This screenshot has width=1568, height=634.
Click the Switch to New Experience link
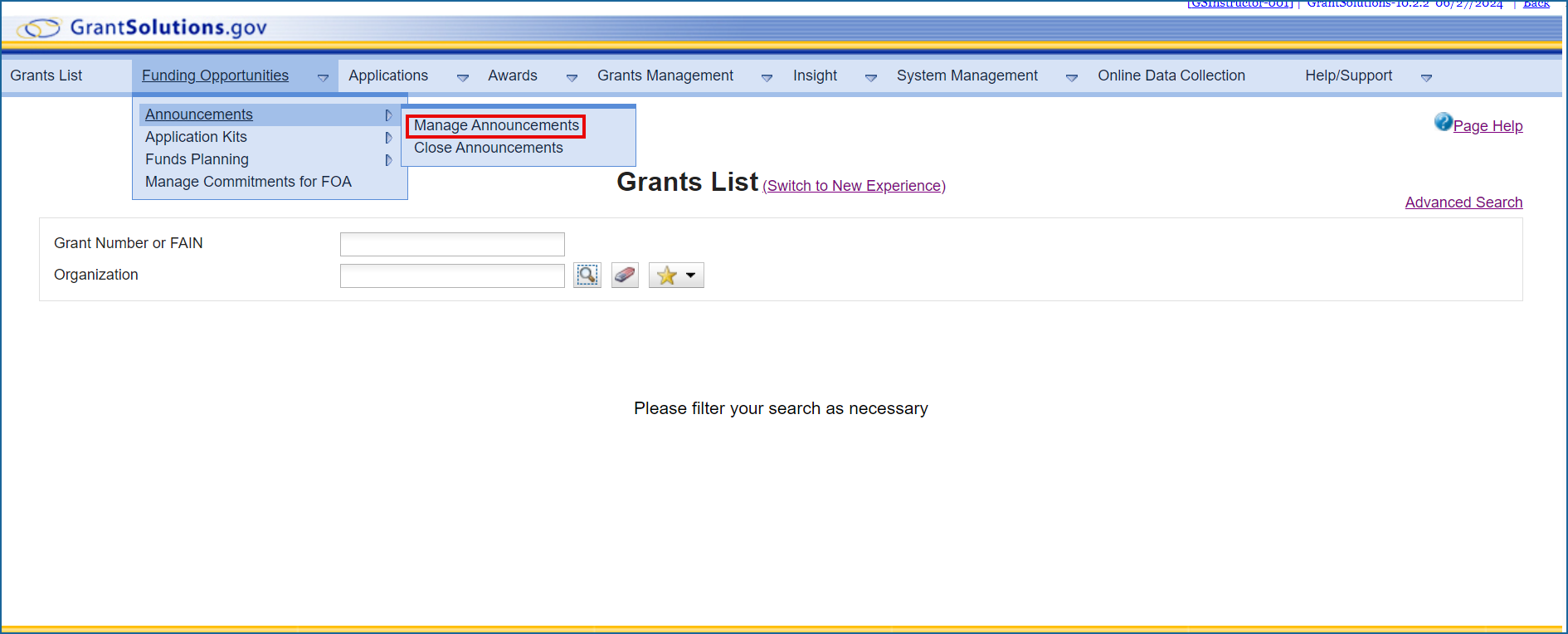(854, 186)
